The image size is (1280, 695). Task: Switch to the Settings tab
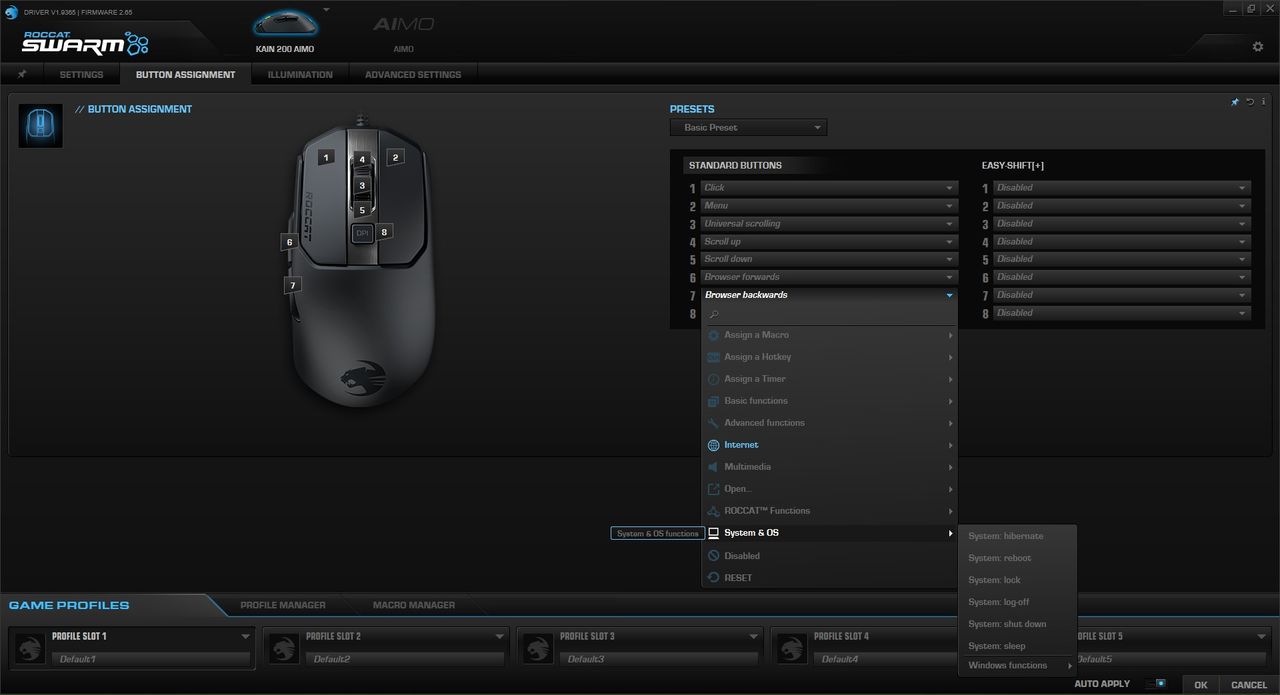pos(81,74)
